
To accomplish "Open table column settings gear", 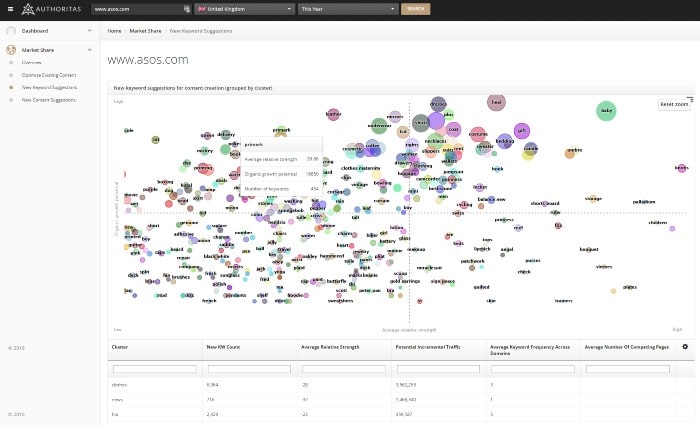I will [685, 347].
